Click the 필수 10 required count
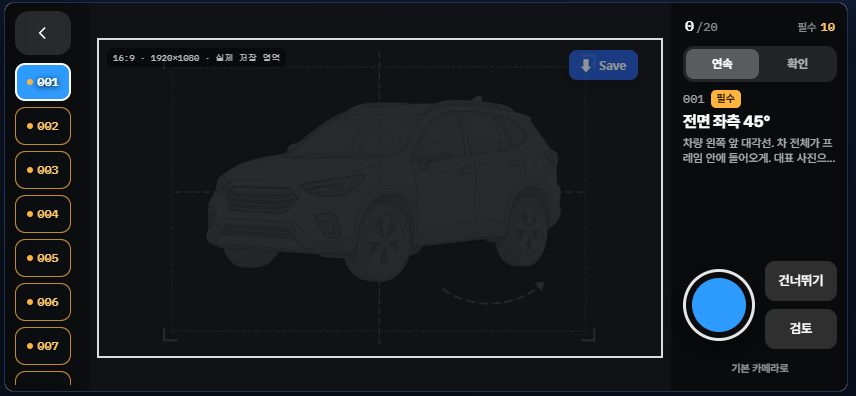The width and height of the screenshot is (856, 396). (x=816, y=27)
